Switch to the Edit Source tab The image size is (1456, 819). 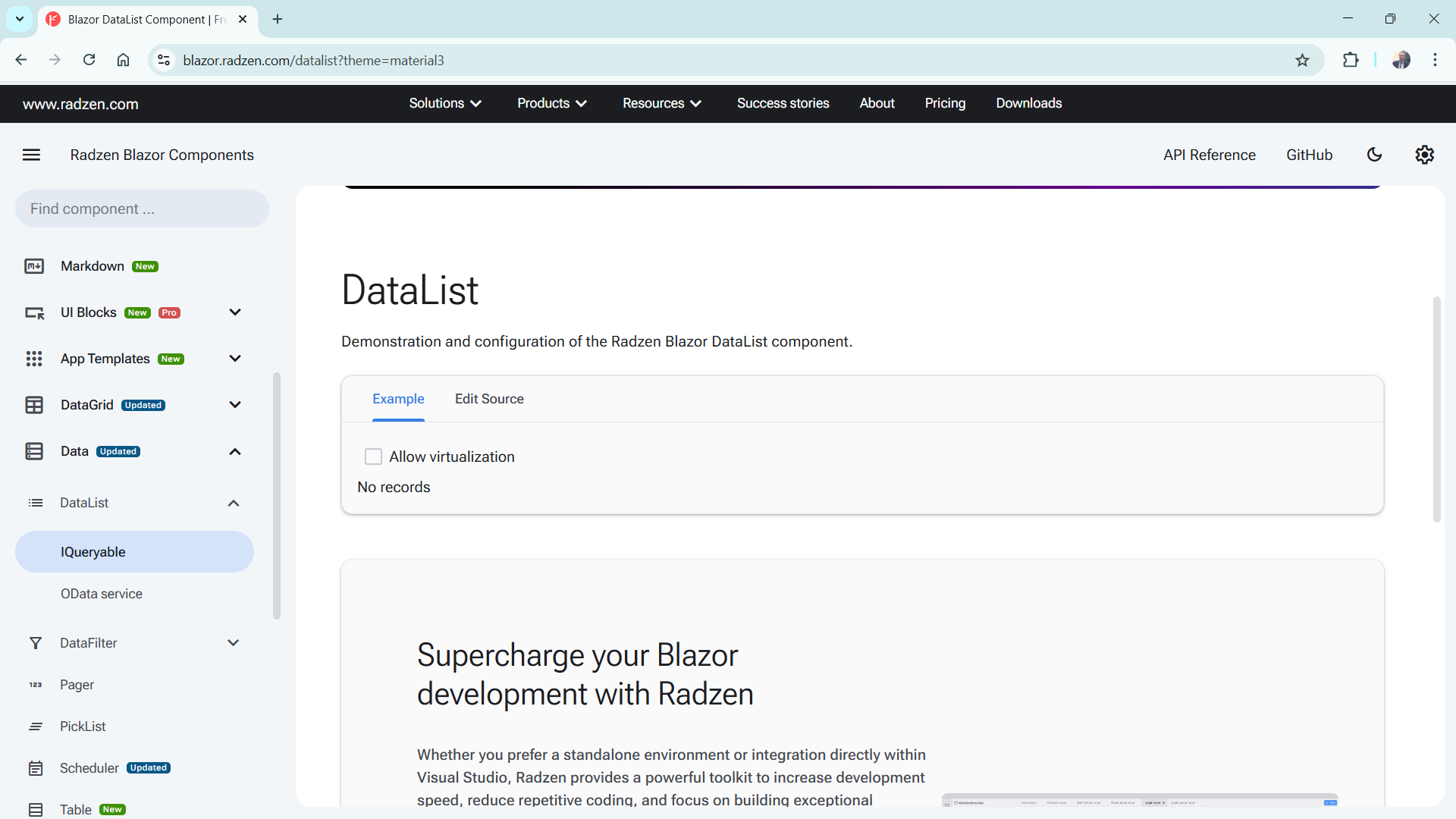tap(489, 398)
